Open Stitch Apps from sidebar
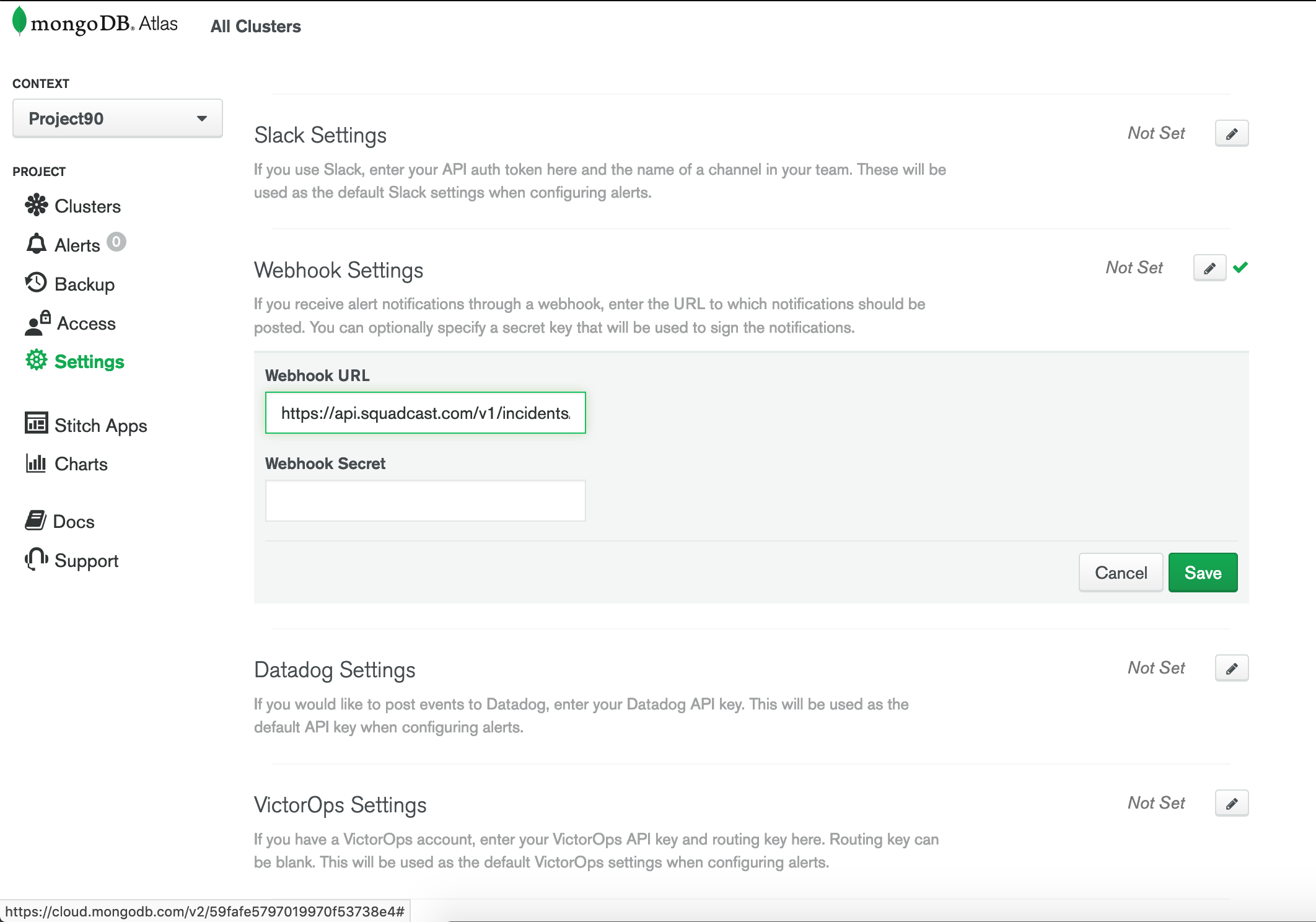The image size is (1316, 922). pos(100,426)
